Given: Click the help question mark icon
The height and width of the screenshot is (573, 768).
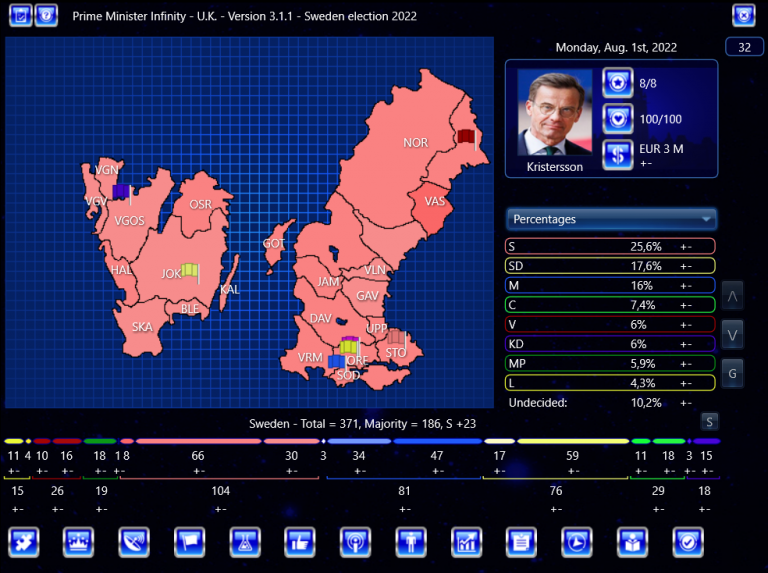Looking at the screenshot, I should coord(46,16).
